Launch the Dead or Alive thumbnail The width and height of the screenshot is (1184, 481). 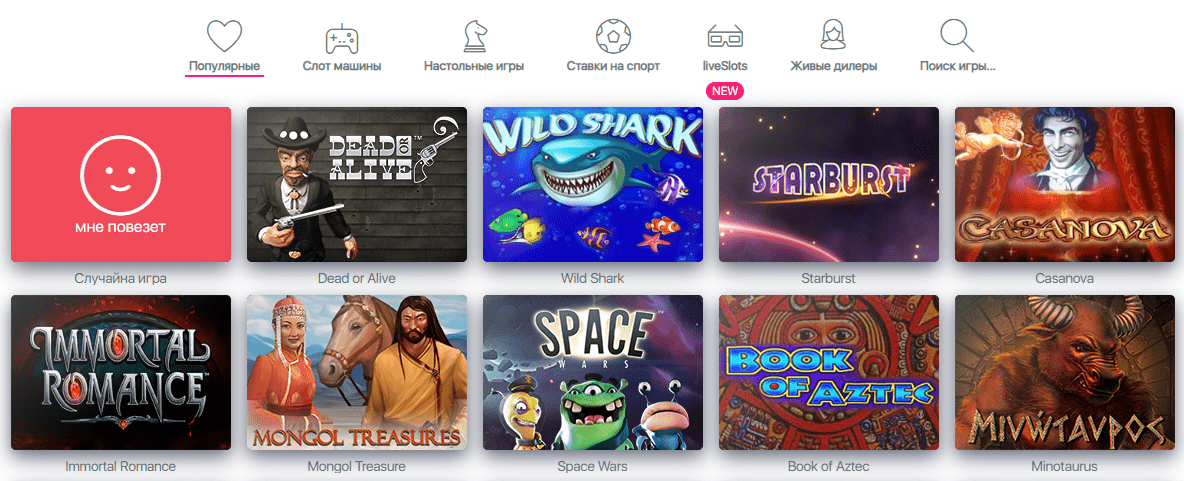click(357, 184)
